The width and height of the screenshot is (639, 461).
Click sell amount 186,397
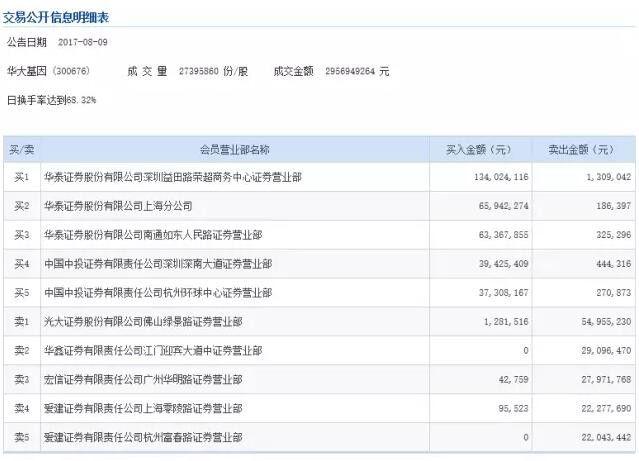click(x=614, y=206)
